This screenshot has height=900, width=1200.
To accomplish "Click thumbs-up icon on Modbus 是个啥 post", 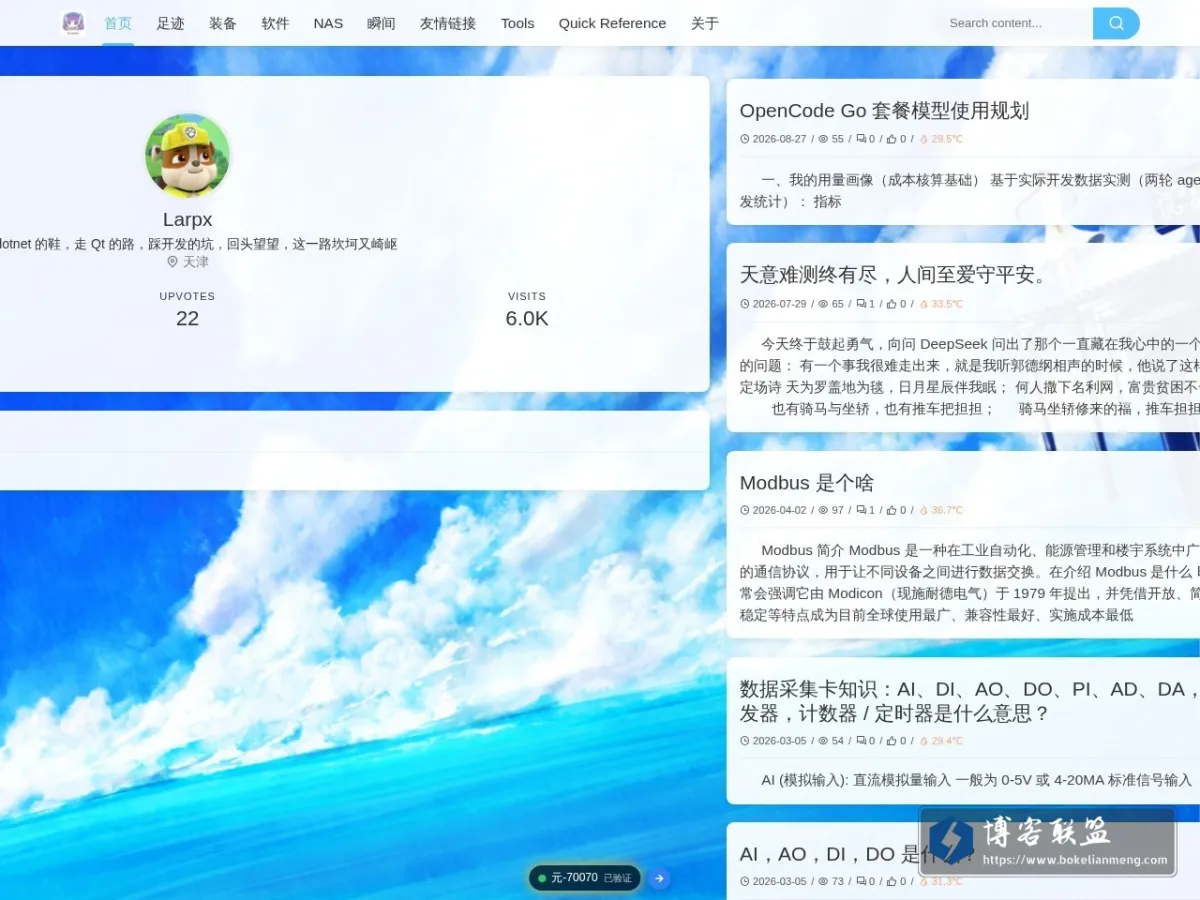I will 892,510.
